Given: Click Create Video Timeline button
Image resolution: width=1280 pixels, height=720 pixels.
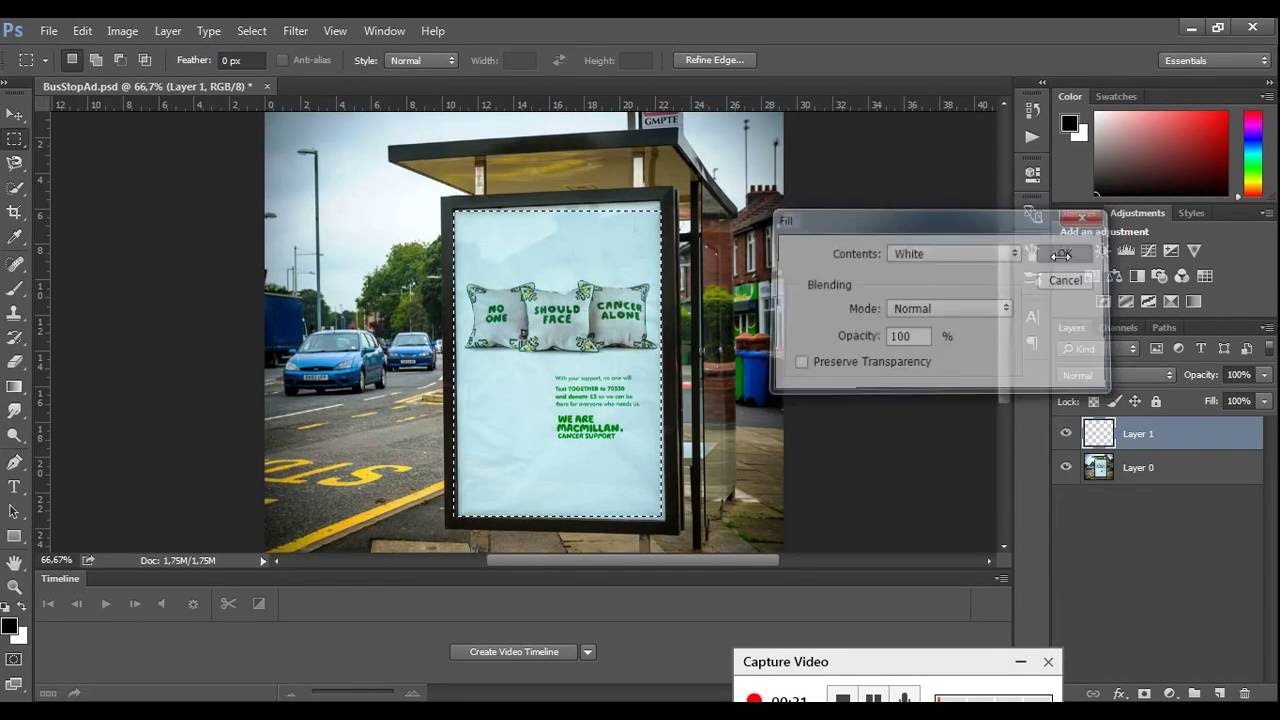Looking at the screenshot, I should 514,652.
